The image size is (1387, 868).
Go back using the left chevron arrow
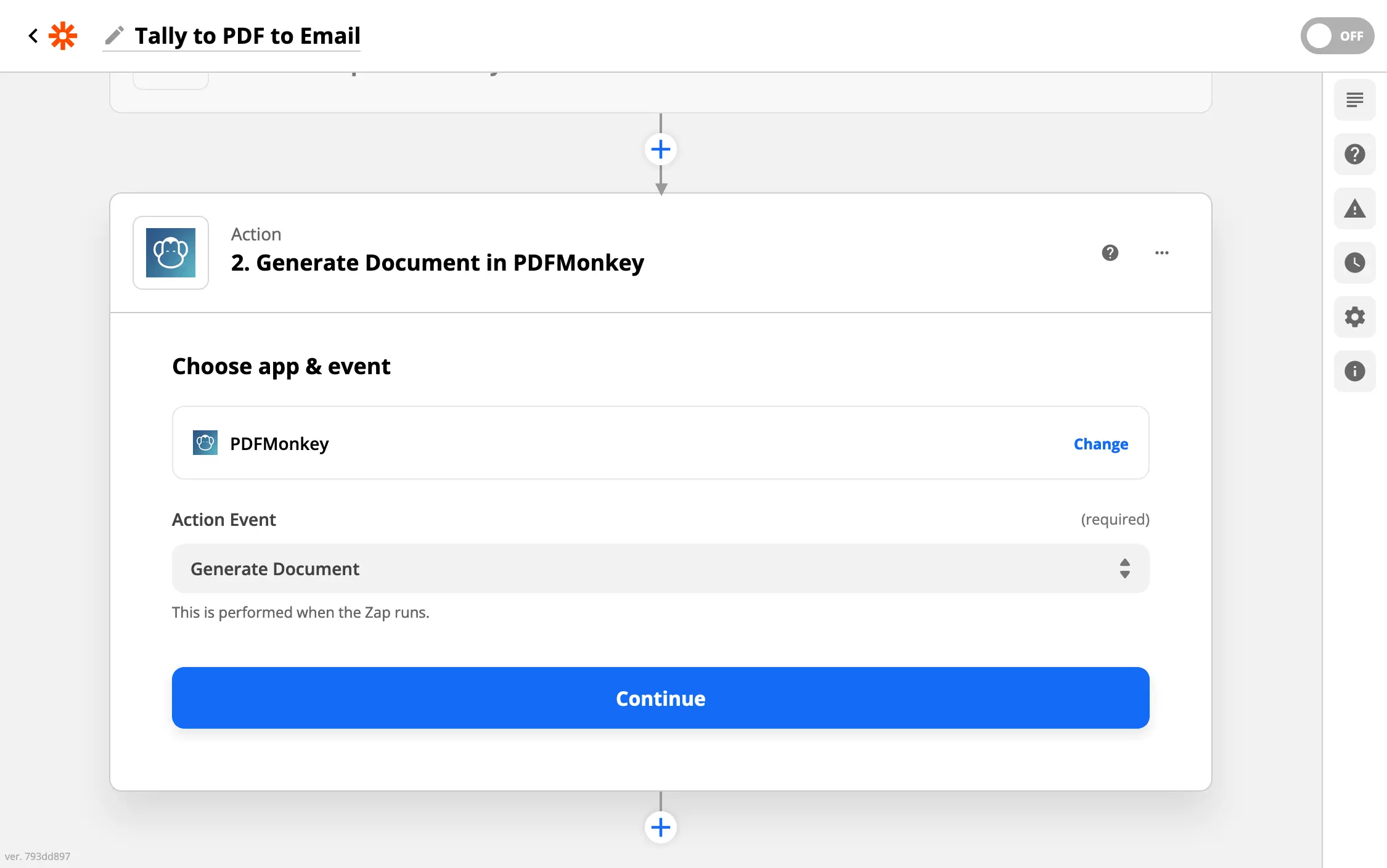pos(33,36)
